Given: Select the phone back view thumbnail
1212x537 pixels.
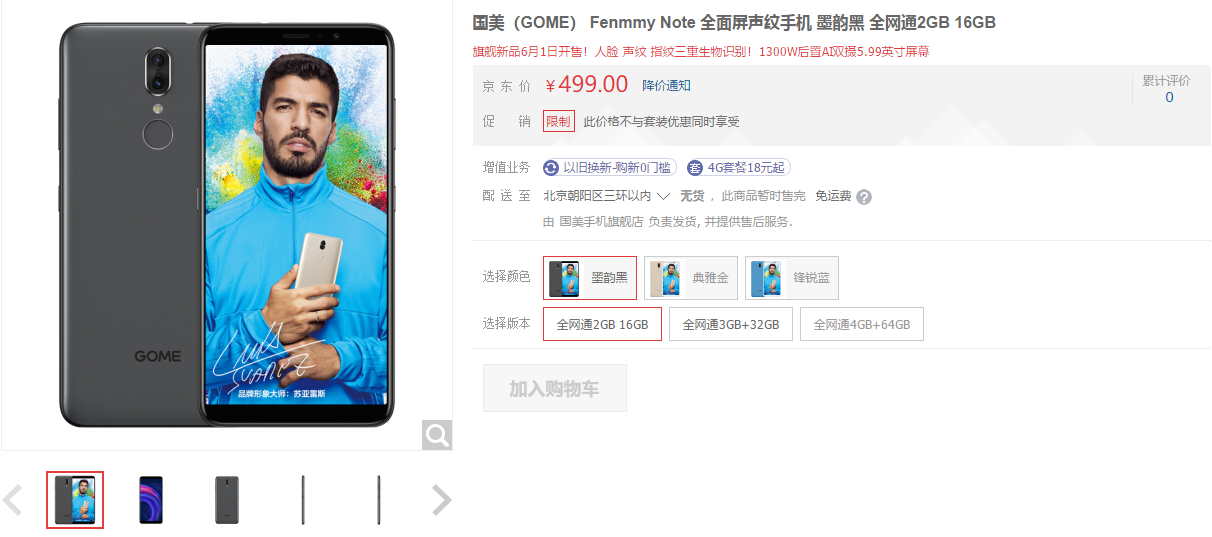Looking at the screenshot, I should pyautogui.click(x=227, y=500).
